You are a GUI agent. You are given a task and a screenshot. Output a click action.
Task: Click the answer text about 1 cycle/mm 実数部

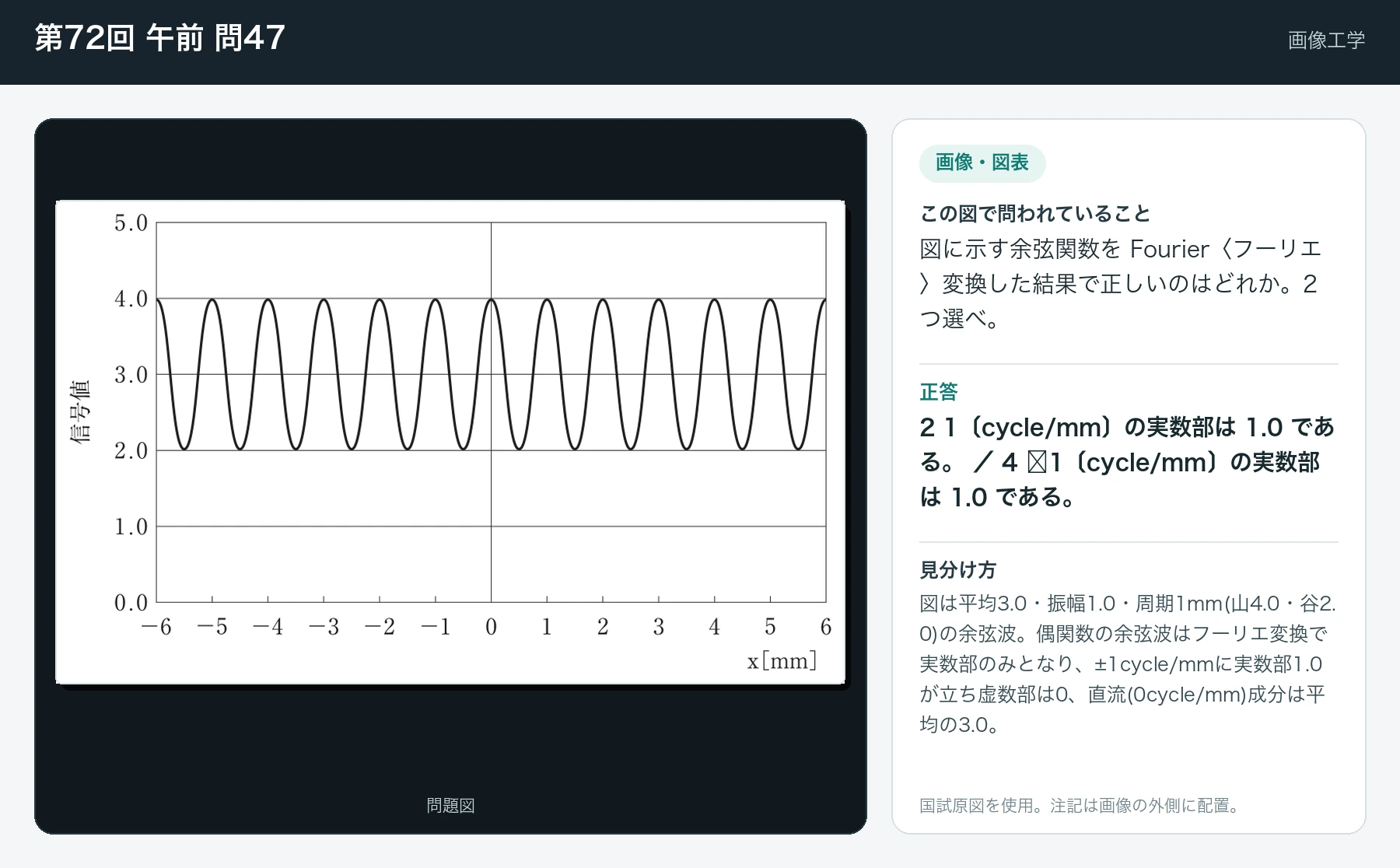(1126, 462)
